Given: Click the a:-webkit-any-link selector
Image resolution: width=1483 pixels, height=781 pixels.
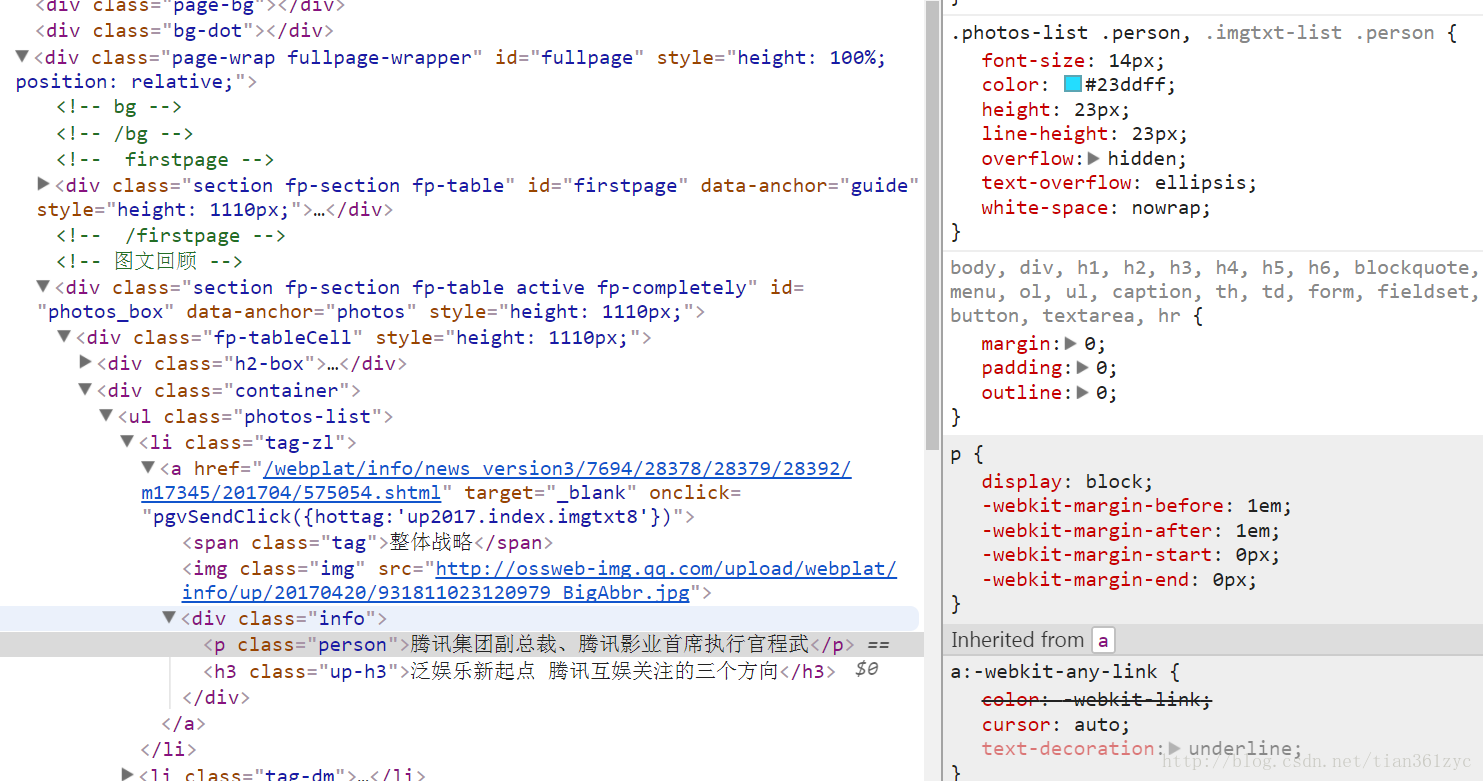Looking at the screenshot, I should tap(1054, 672).
